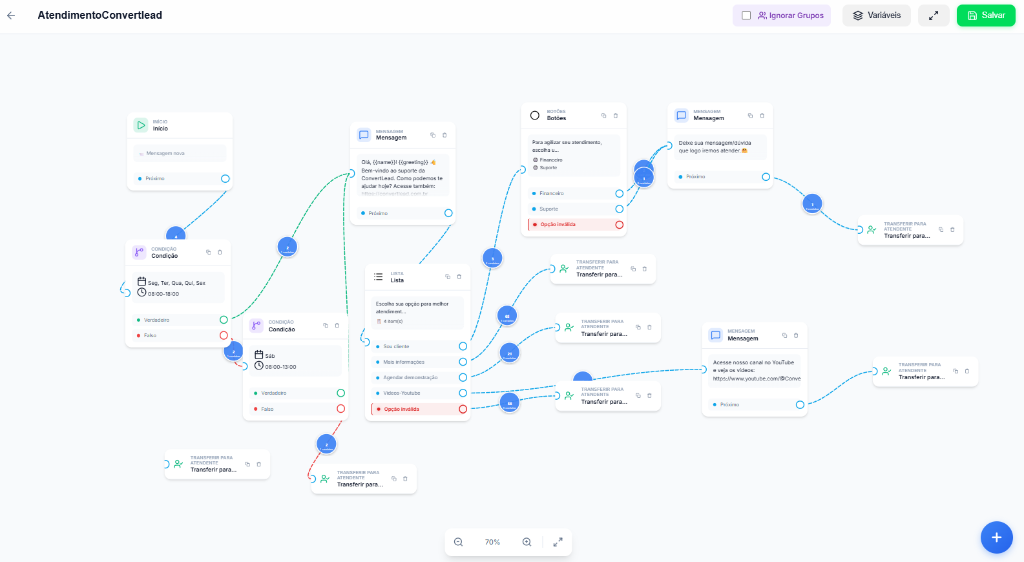This screenshot has width=1024, height=562.
Task: Select the Próximo output of 'Deixe sua mensagem' node
Action: [766, 177]
